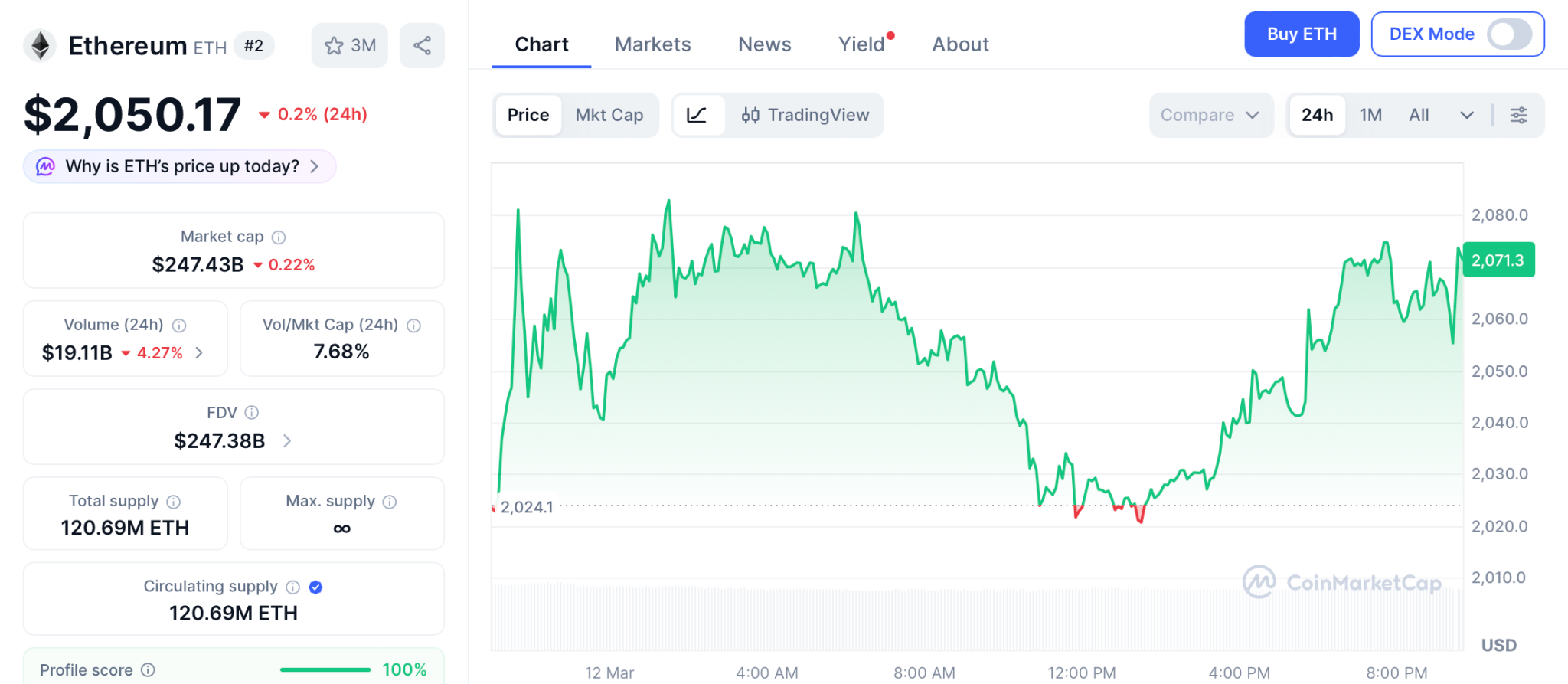The width and height of the screenshot is (1568, 684).
Task: Open the Compare dropdown
Action: pos(1210,115)
